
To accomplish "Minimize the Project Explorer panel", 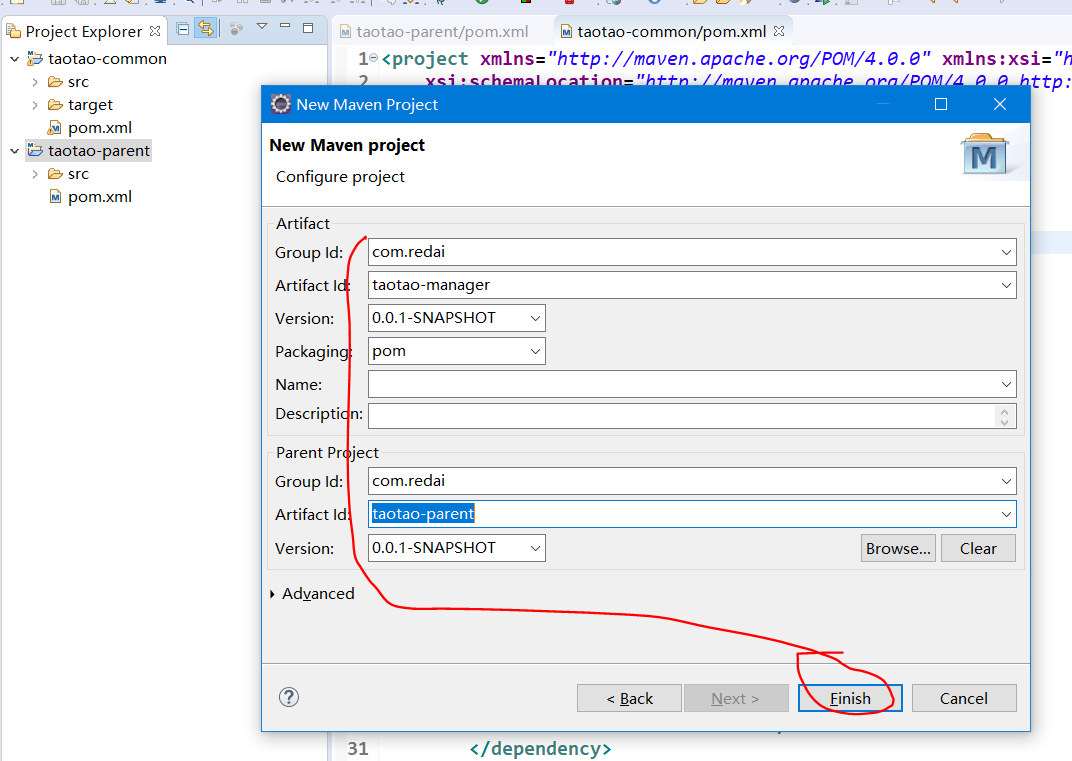I will [285, 26].
